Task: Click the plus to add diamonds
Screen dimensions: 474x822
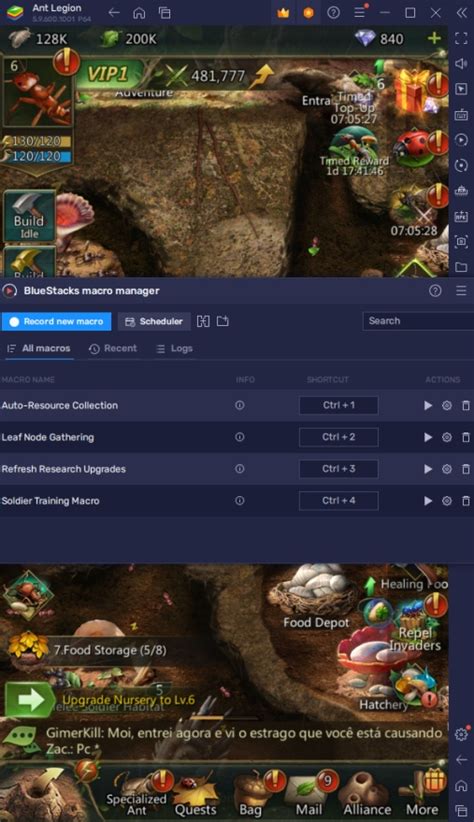Action: click(x=434, y=38)
